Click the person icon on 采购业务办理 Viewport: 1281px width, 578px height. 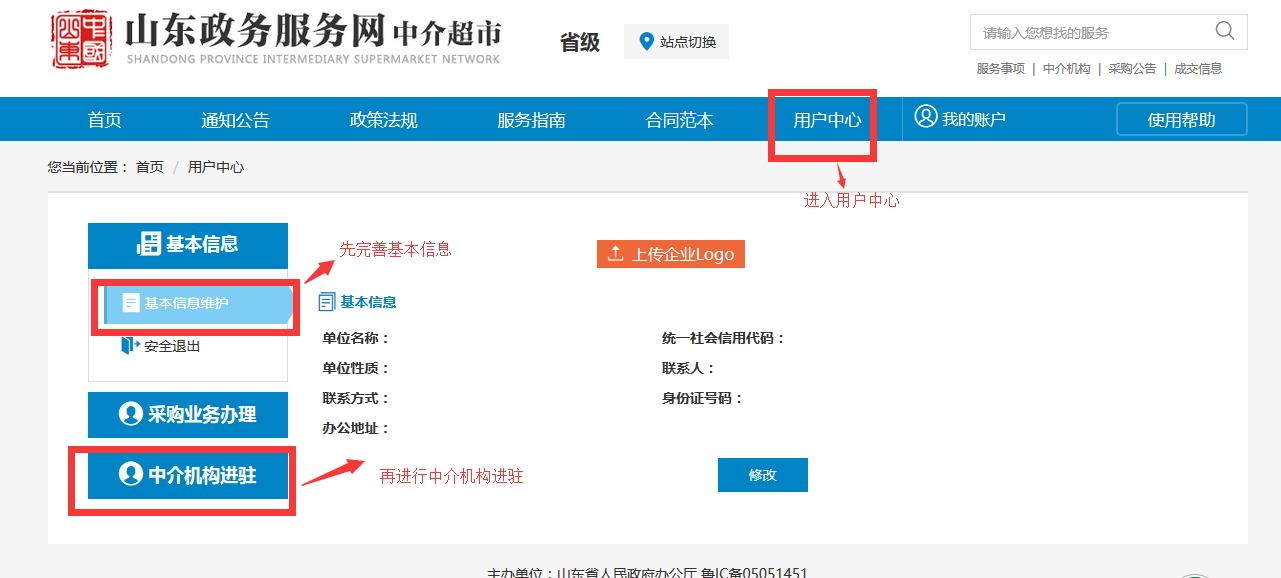[x=130, y=414]
